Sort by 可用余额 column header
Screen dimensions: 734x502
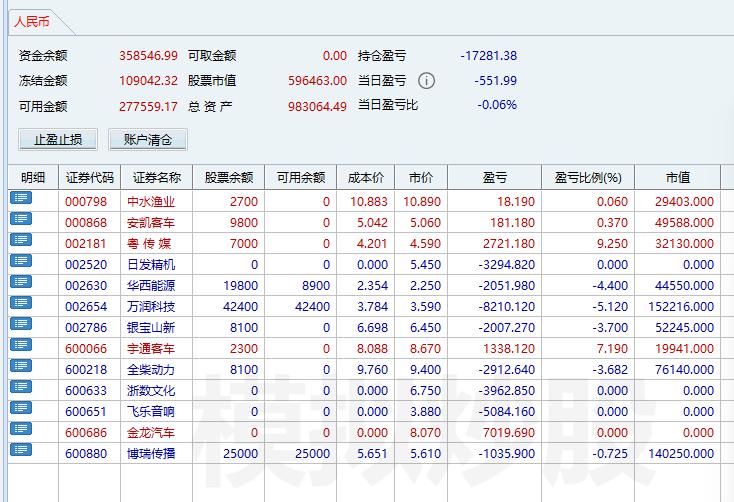301,177
